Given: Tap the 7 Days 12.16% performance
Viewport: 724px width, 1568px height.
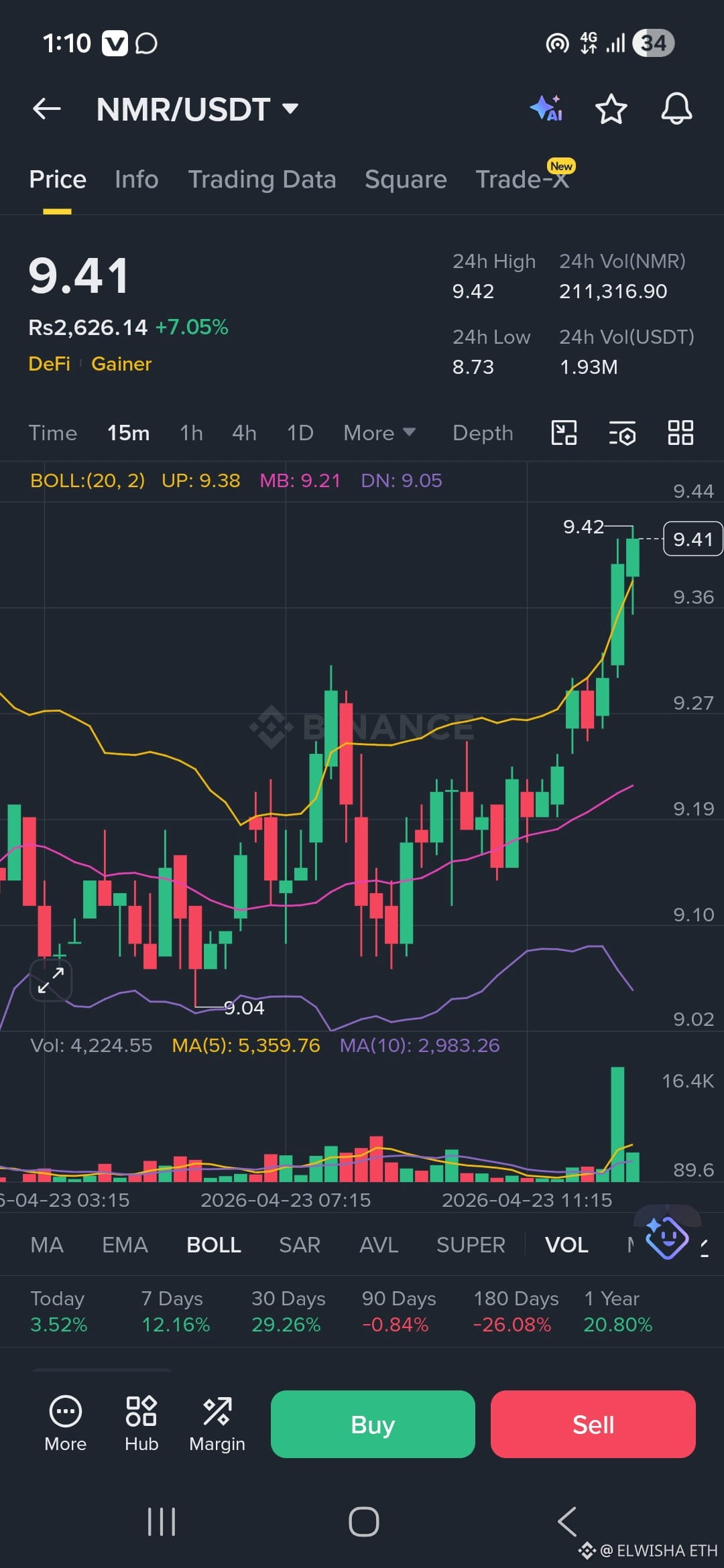Looking at the screenshot, I should pyautogui.click(x=176, y=1311).
